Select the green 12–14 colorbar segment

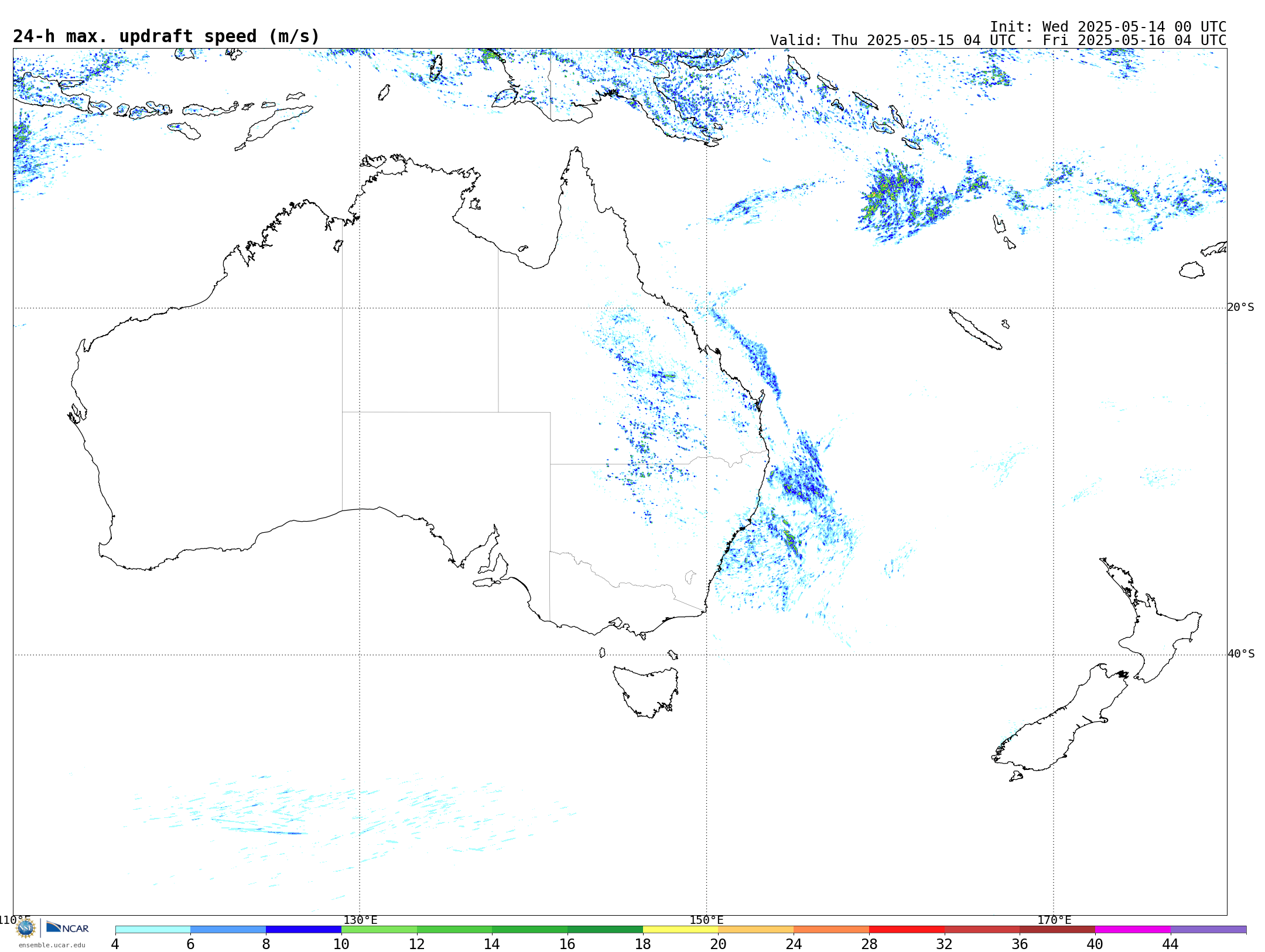pyautogui.click(x=454, y=930)
